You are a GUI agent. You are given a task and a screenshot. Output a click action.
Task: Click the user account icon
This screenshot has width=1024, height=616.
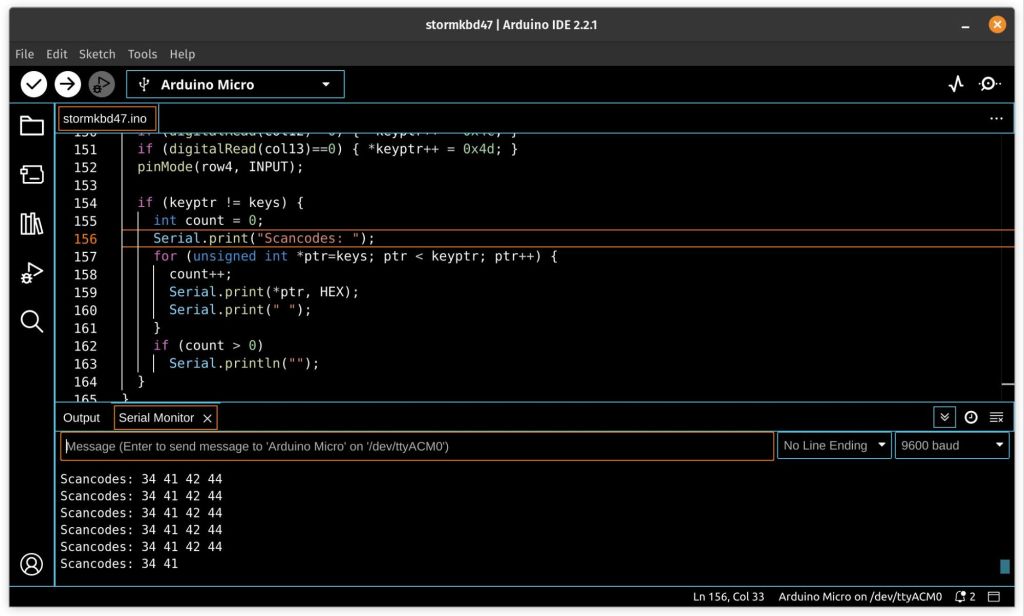point(32,564)
